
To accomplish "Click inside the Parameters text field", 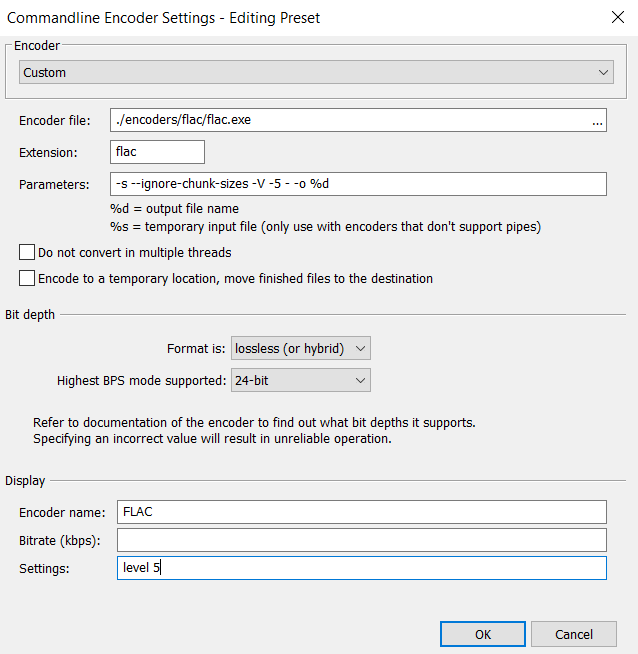I will (358, 184).
